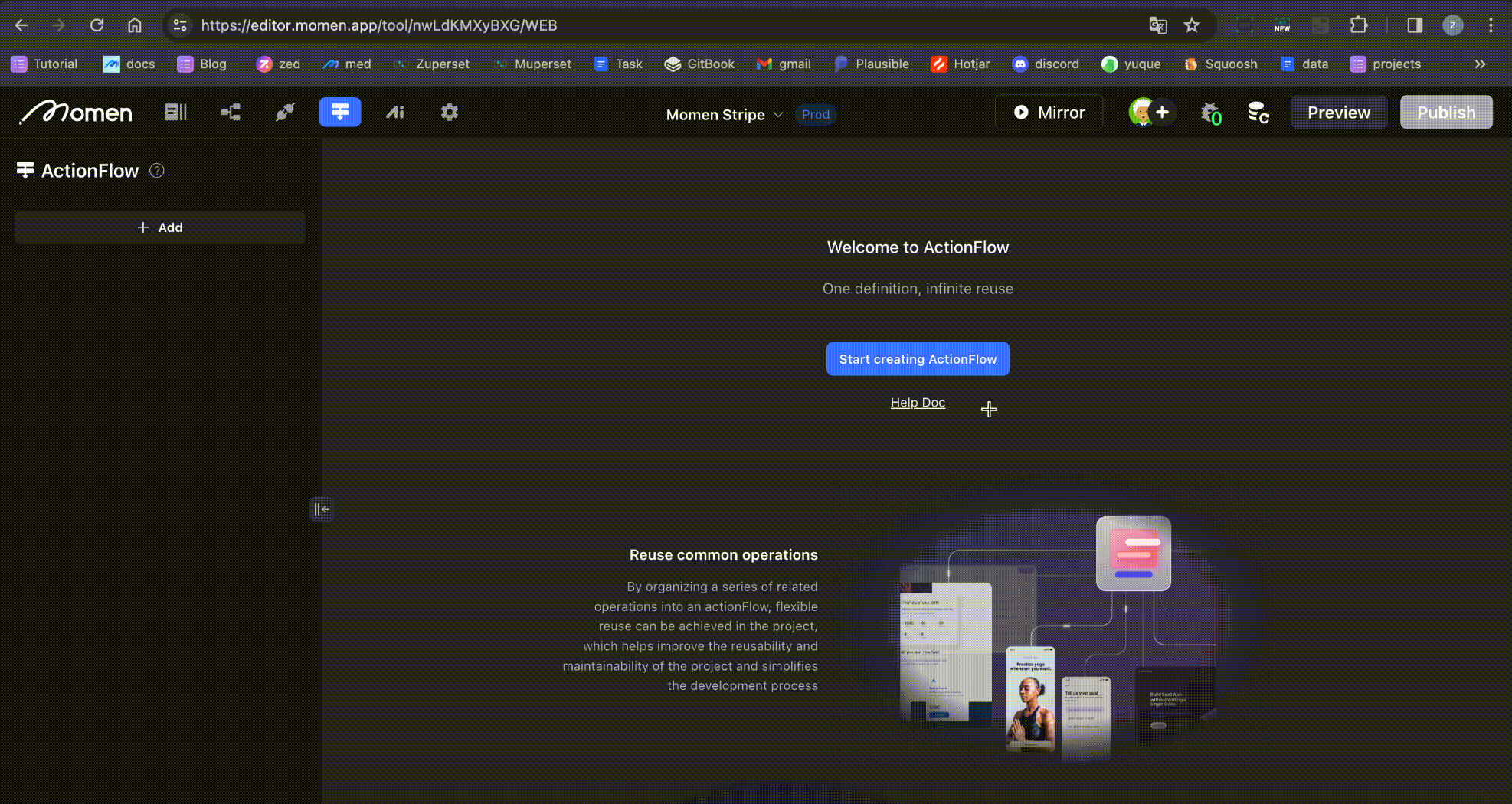Click the Publish button

tap(1446, 113)
